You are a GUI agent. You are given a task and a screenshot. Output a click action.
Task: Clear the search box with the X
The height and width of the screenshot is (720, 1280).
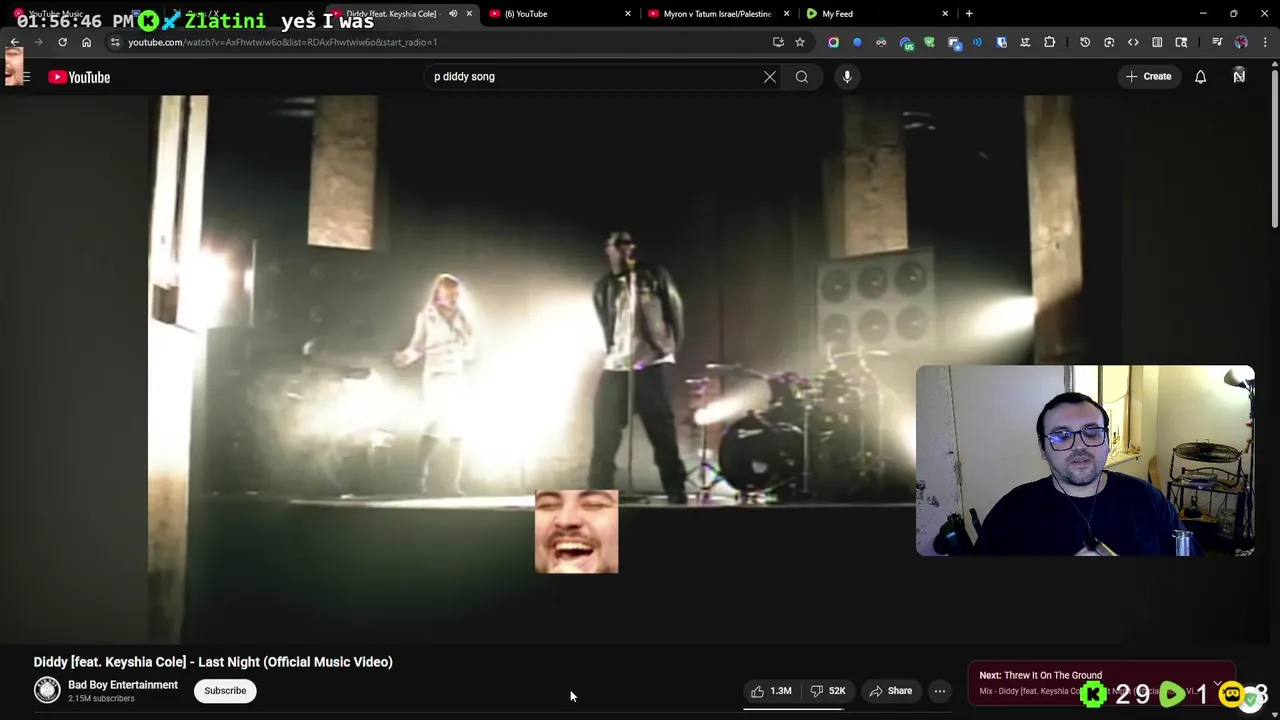tap(770, 77)
